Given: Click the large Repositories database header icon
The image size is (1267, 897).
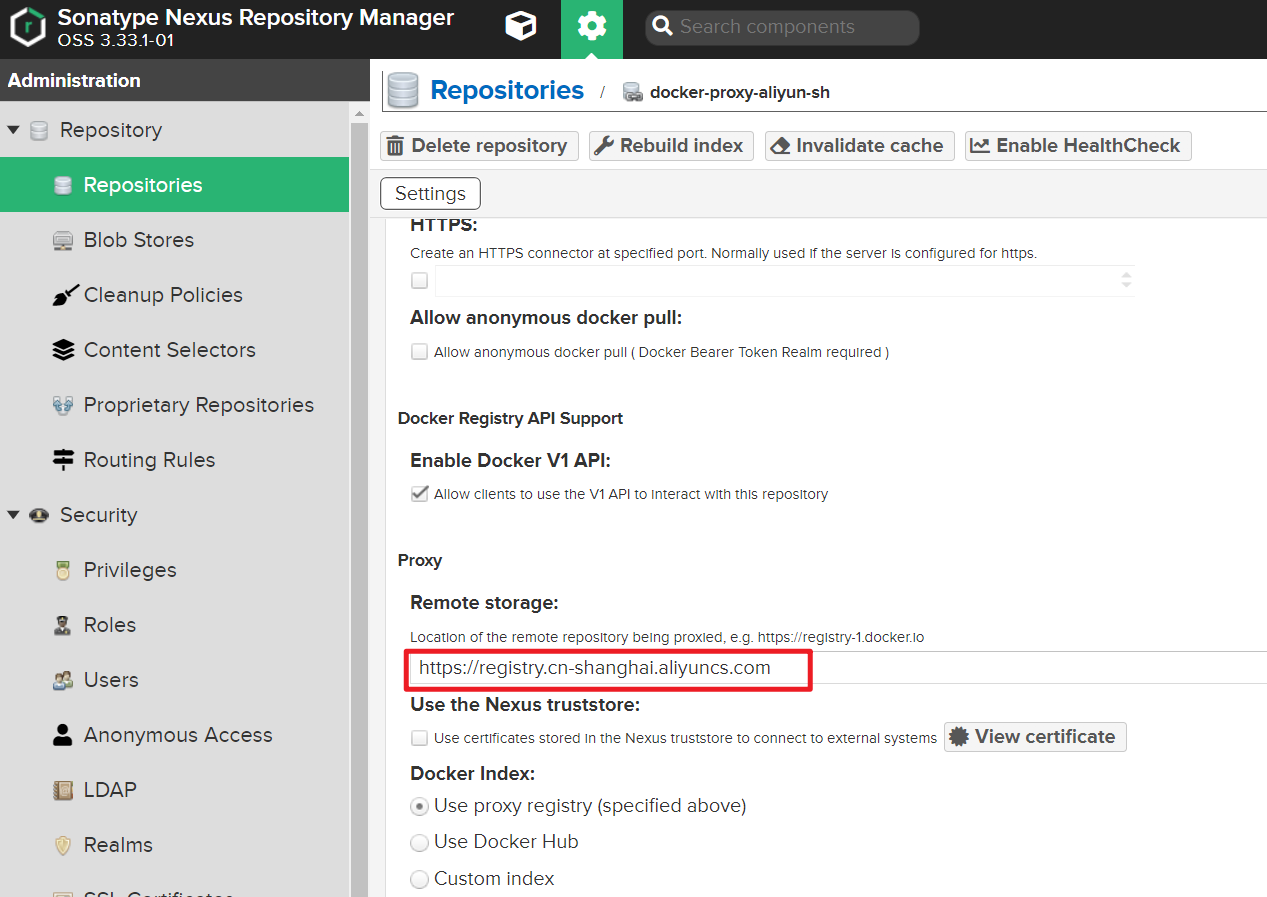Looking at the screenshot, I should (403, 90).
